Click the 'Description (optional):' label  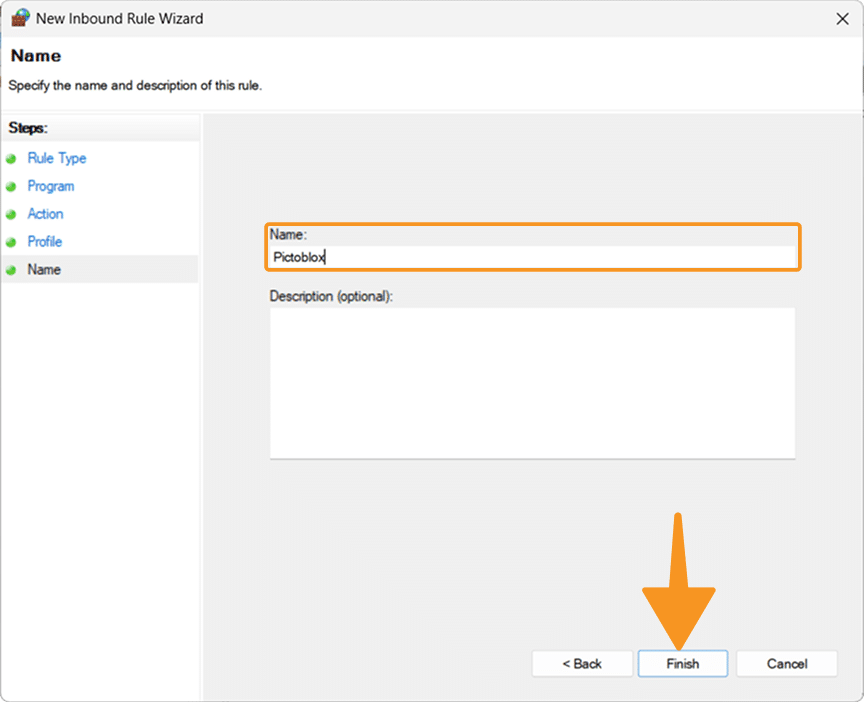tap(331, 296)
